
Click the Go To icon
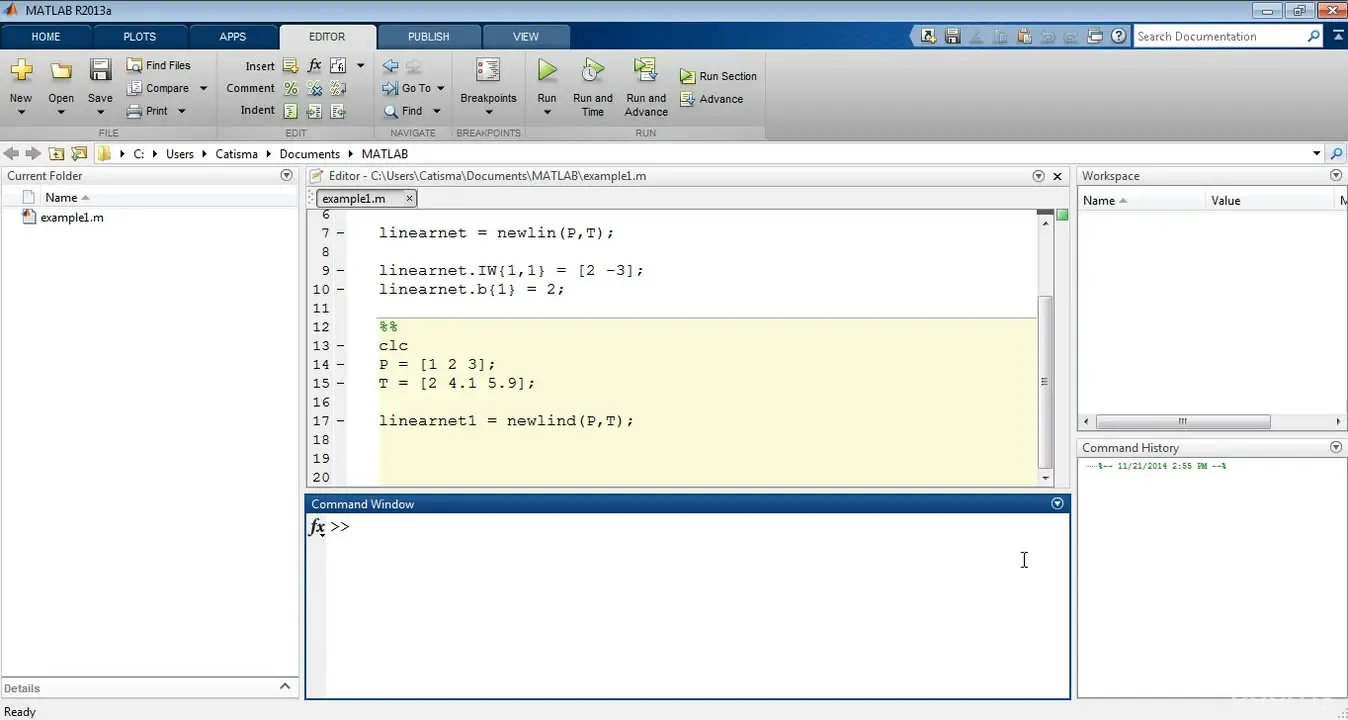pyautogui.click(x=390, y=88)
